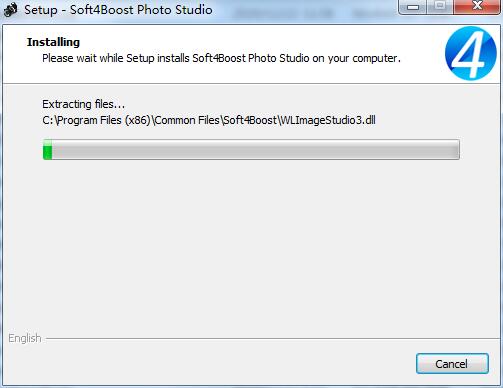Close the Setup window with the red X

click(477, 6)
